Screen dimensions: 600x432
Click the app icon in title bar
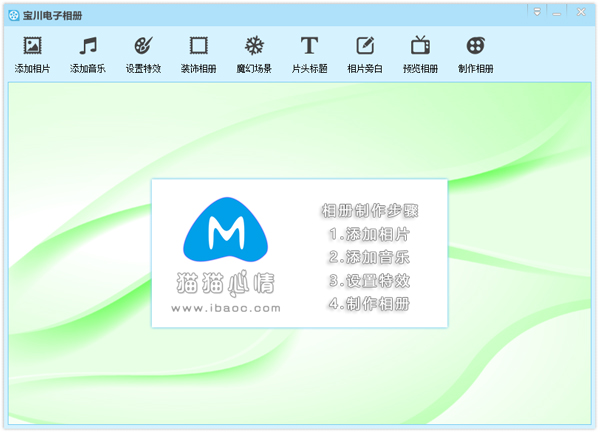(13, 15)
